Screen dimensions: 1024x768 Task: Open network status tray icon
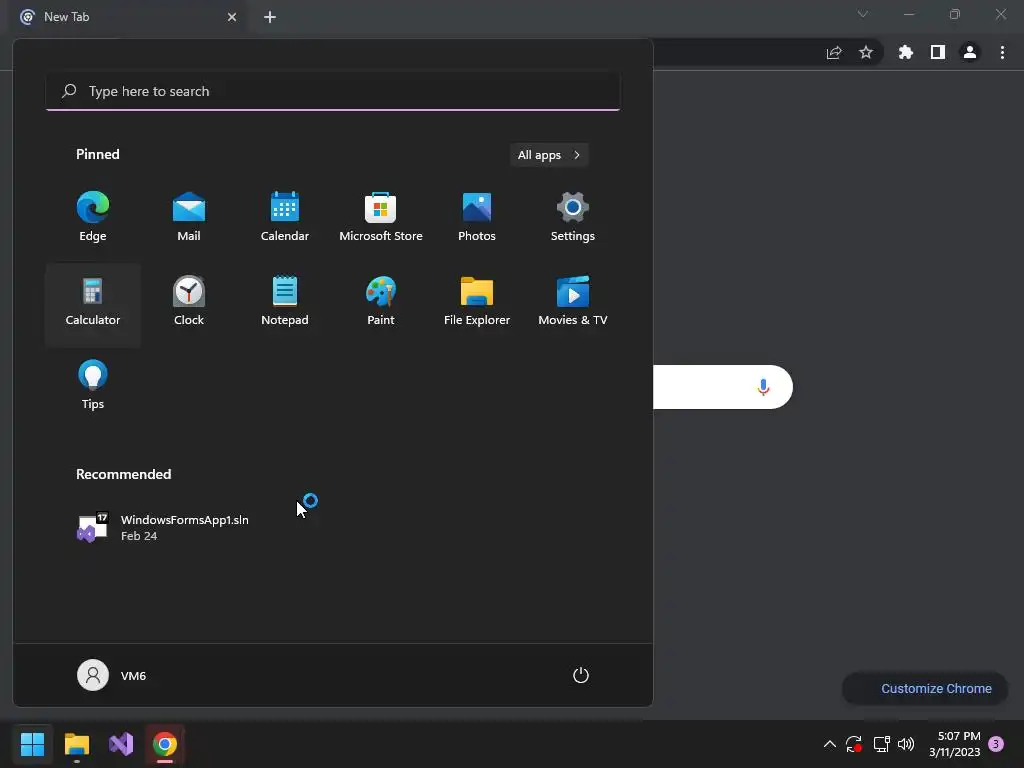[x=882, y=744]
